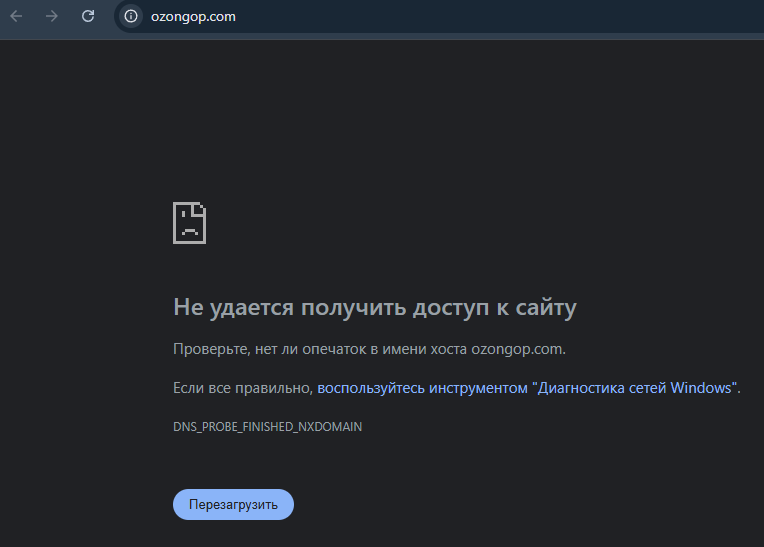This screenshot has height=547, width=764.
Task: Go back with the browser back arrow
Action: (x=16, y=17)
